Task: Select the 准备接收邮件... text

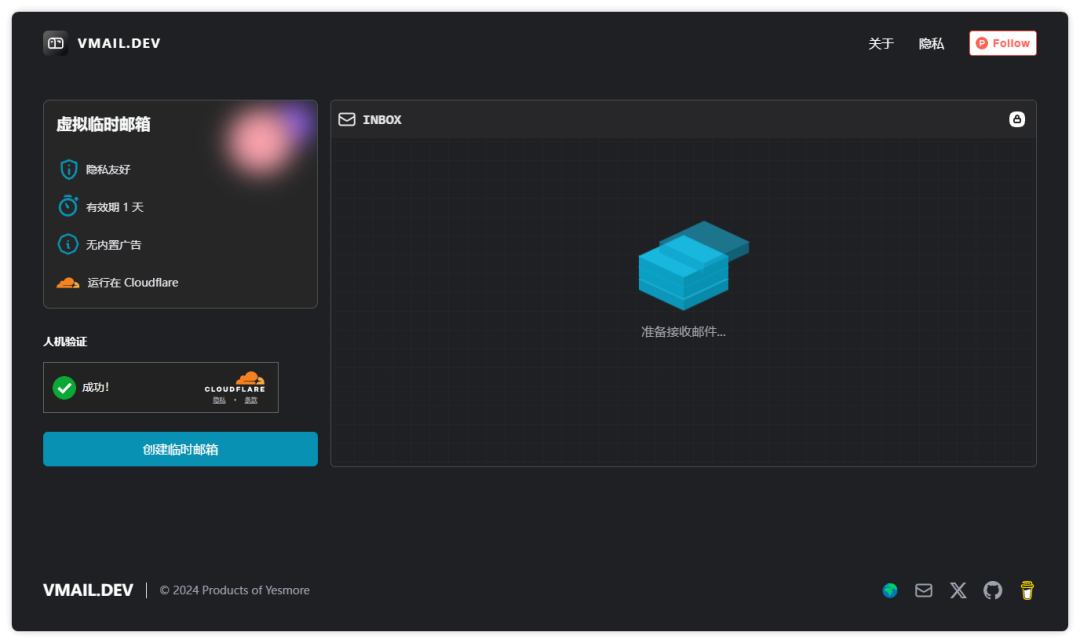Action: [x=683, y=332]
